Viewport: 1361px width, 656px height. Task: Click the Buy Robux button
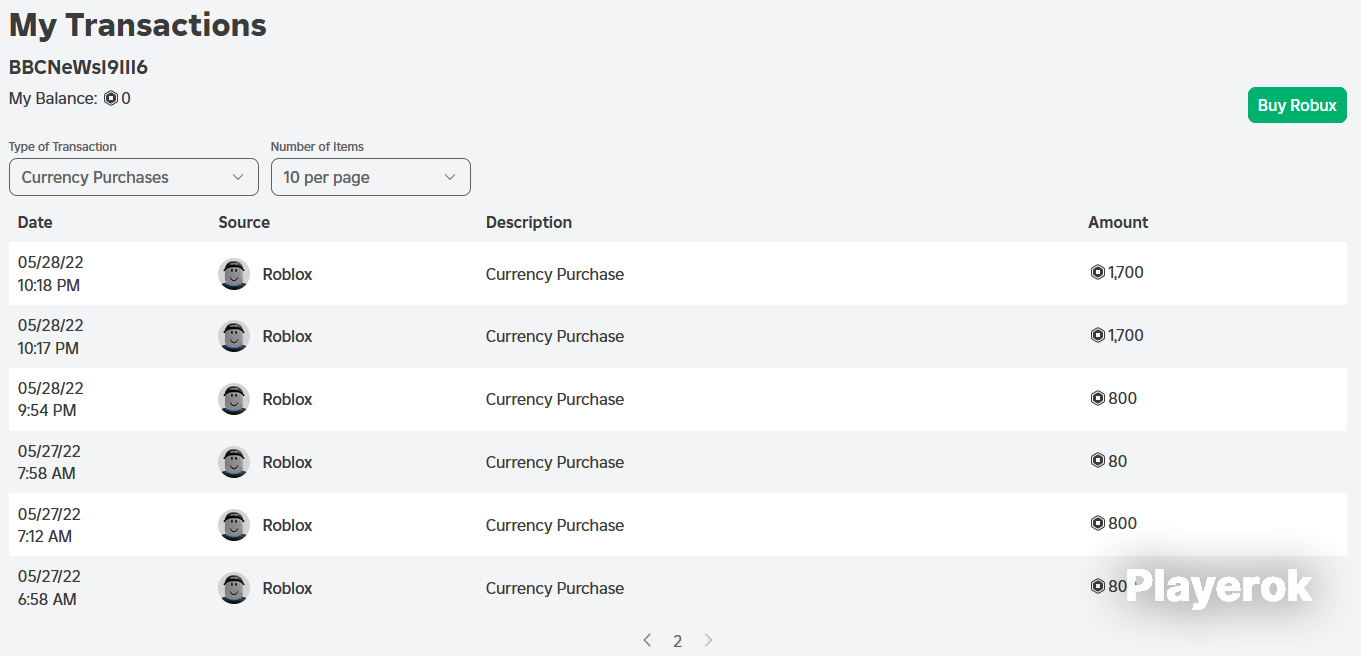coord(1297,105)
